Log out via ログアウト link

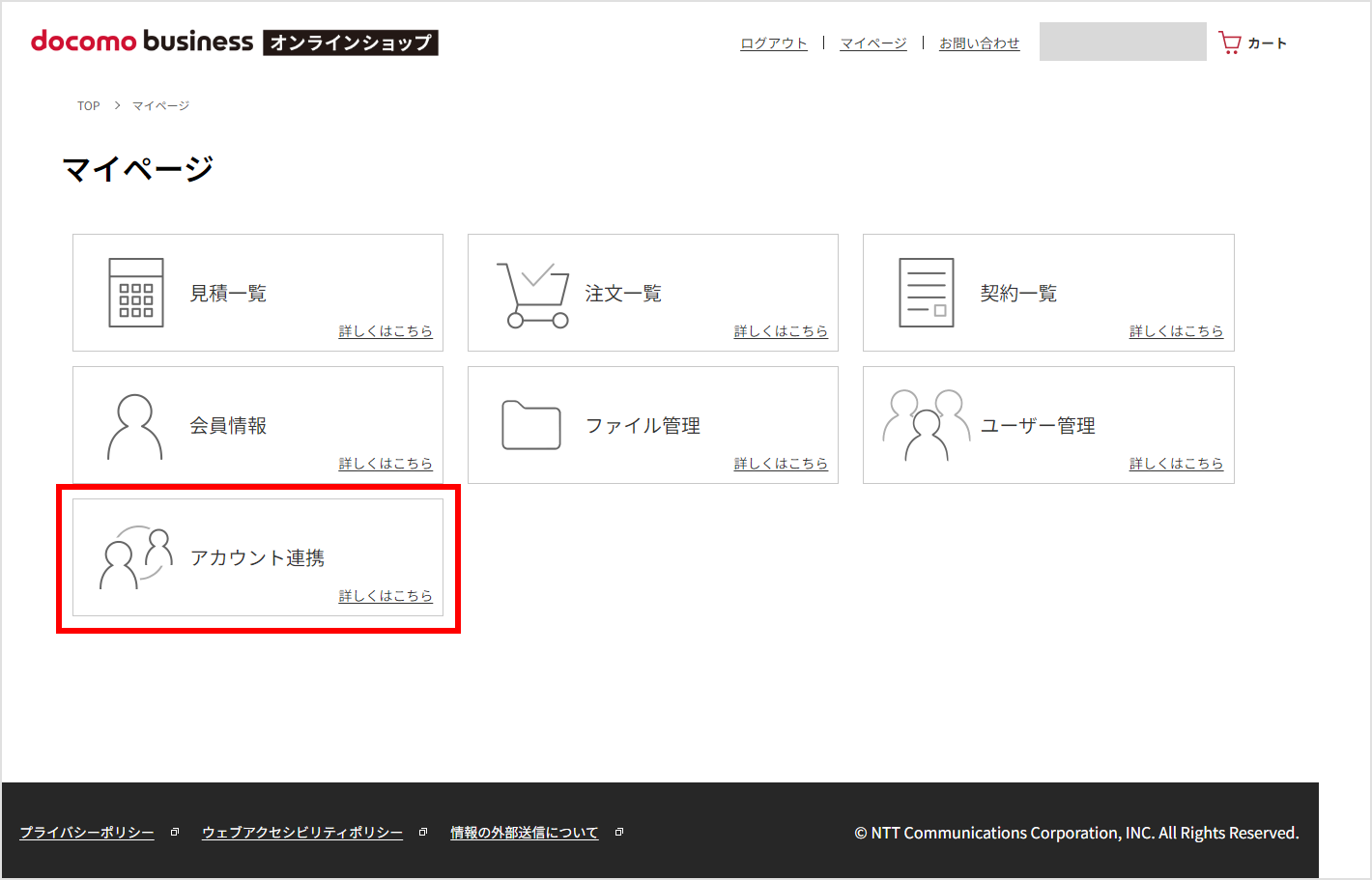(774, 43)
